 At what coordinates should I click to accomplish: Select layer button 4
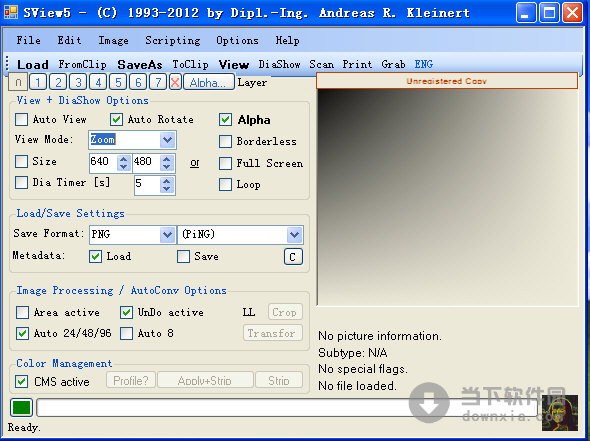pos(98,82)
